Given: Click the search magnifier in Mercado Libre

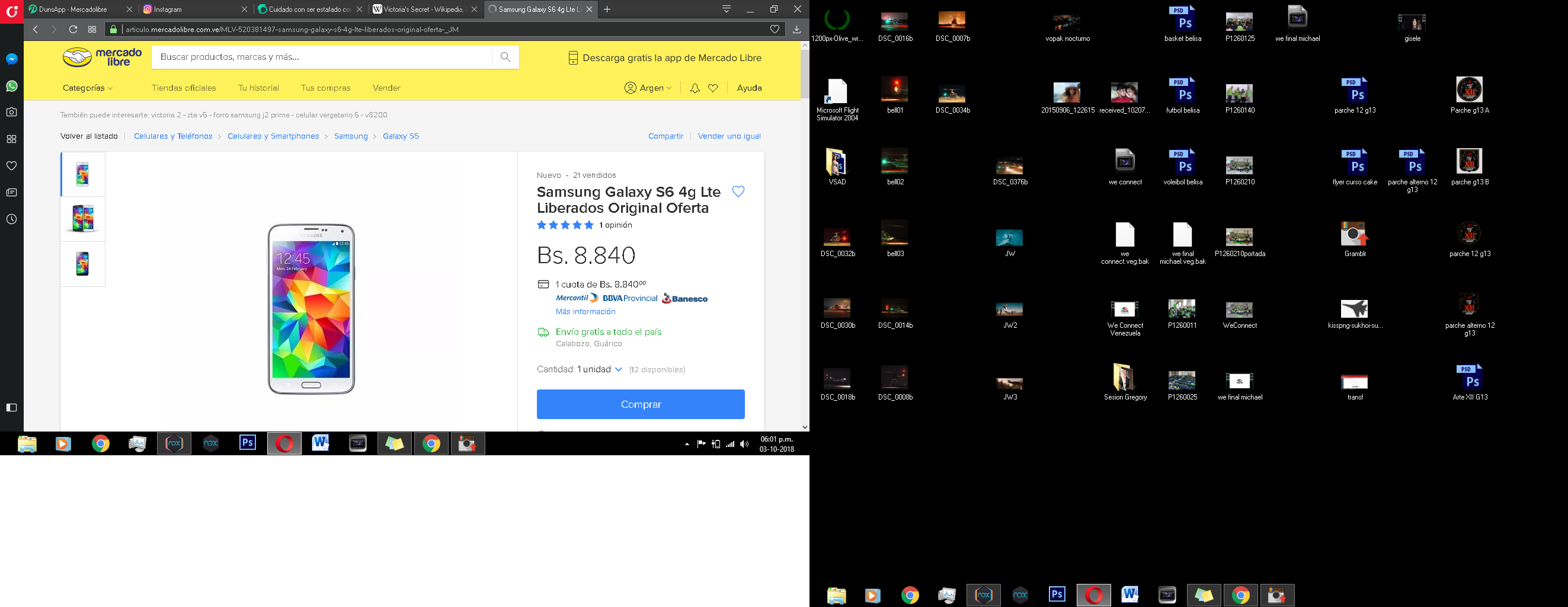Looking at the screenshot, I should click(505, 57).
